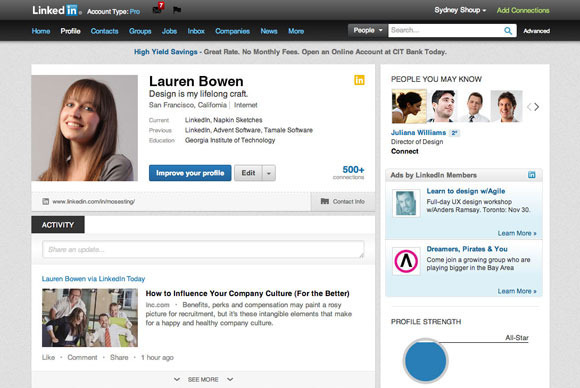Viewport: 580px width, 388px height.
Task: Open Dreamers, Pirates & You ad title
Action: [467, 249]
